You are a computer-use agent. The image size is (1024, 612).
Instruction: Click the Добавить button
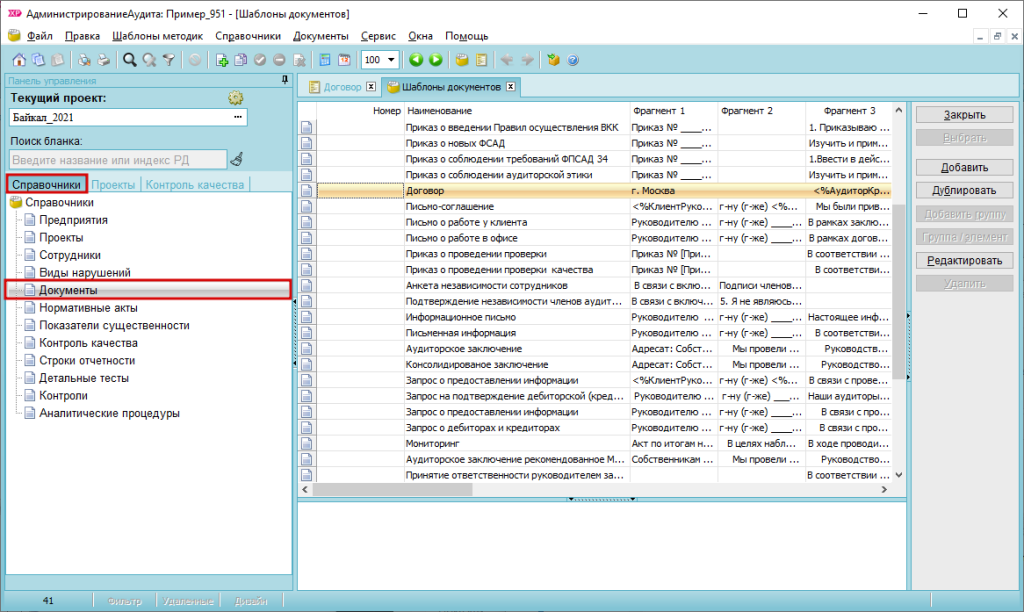pos(965,168)
